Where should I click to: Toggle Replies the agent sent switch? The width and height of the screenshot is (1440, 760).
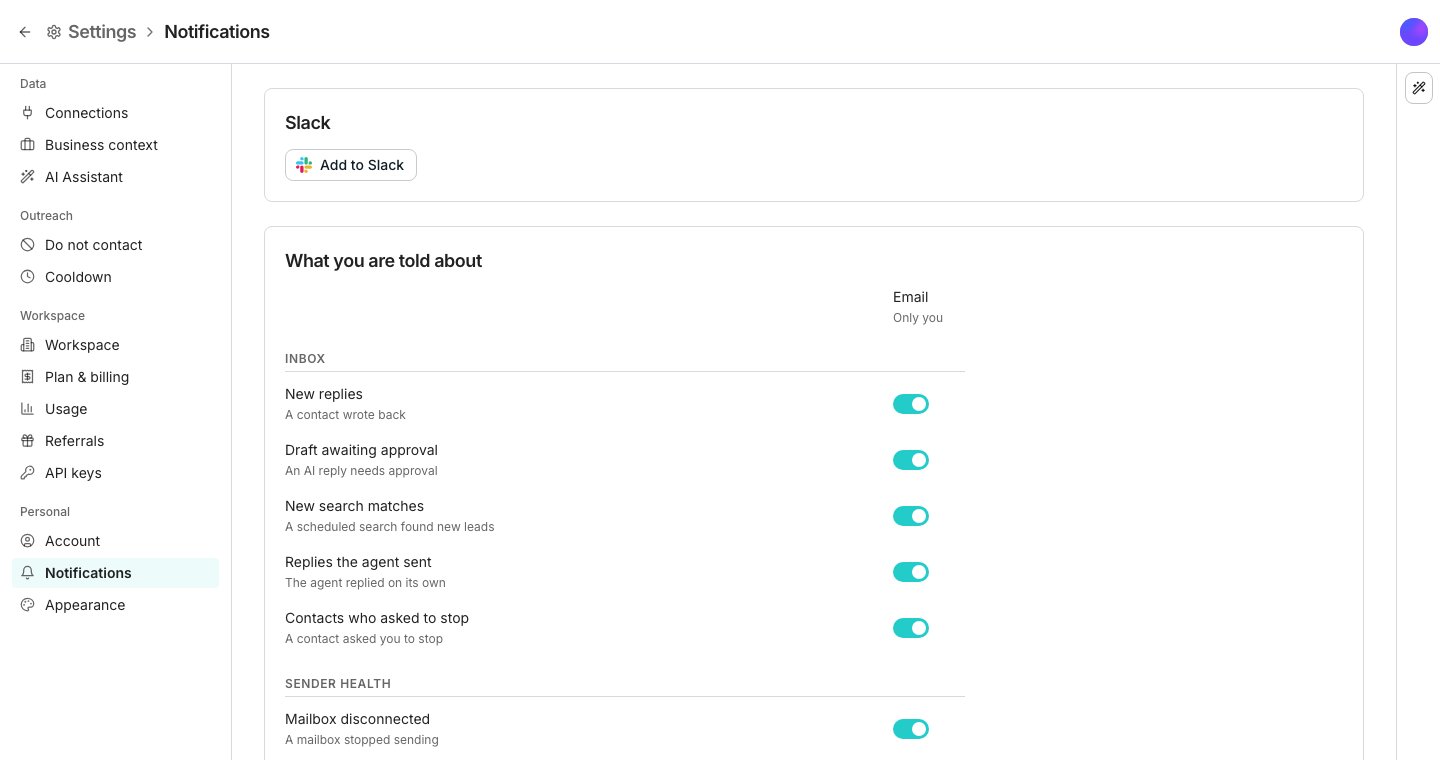(911, 572)
